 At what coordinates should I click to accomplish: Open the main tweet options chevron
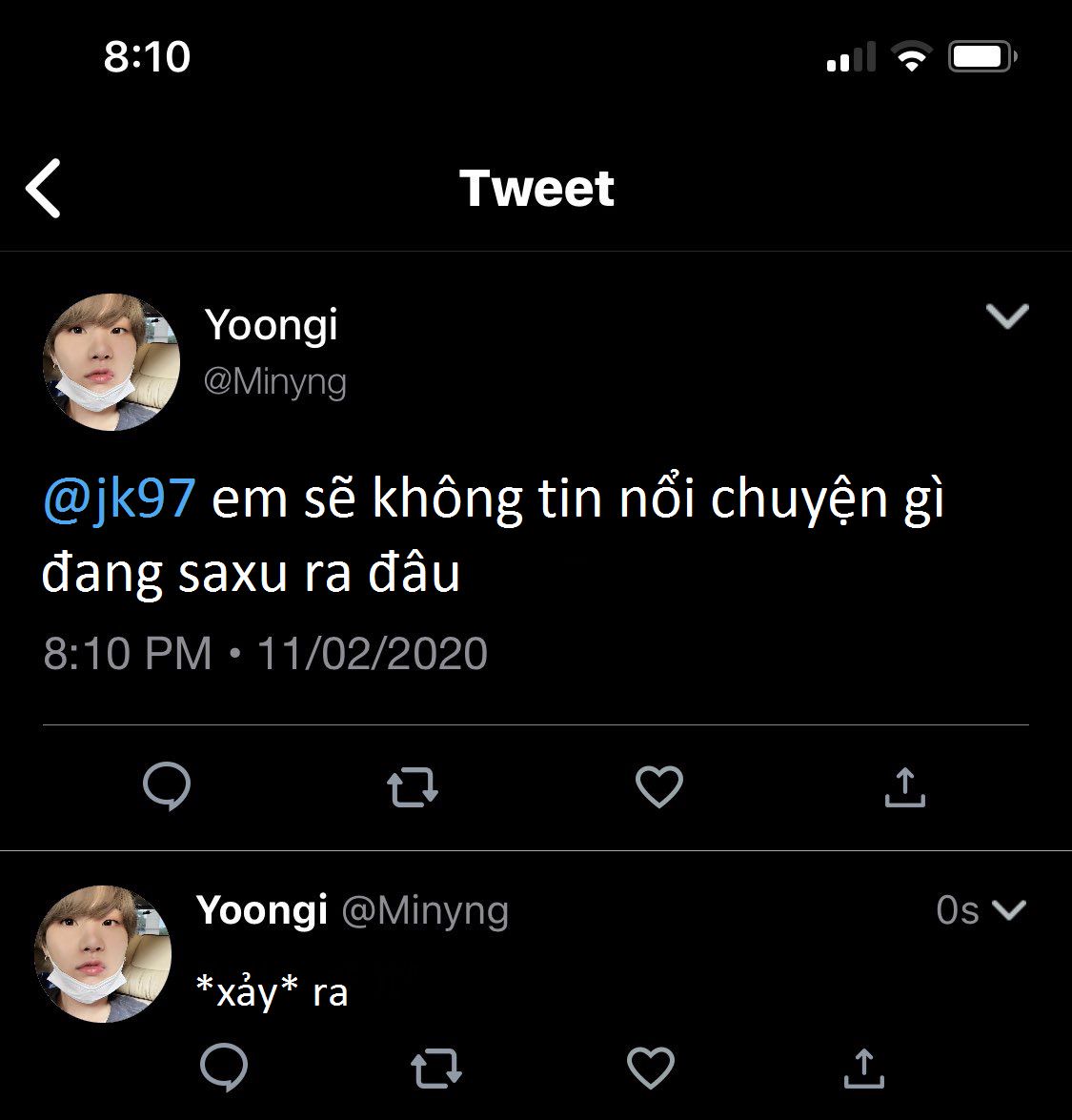pos(1007,316)
